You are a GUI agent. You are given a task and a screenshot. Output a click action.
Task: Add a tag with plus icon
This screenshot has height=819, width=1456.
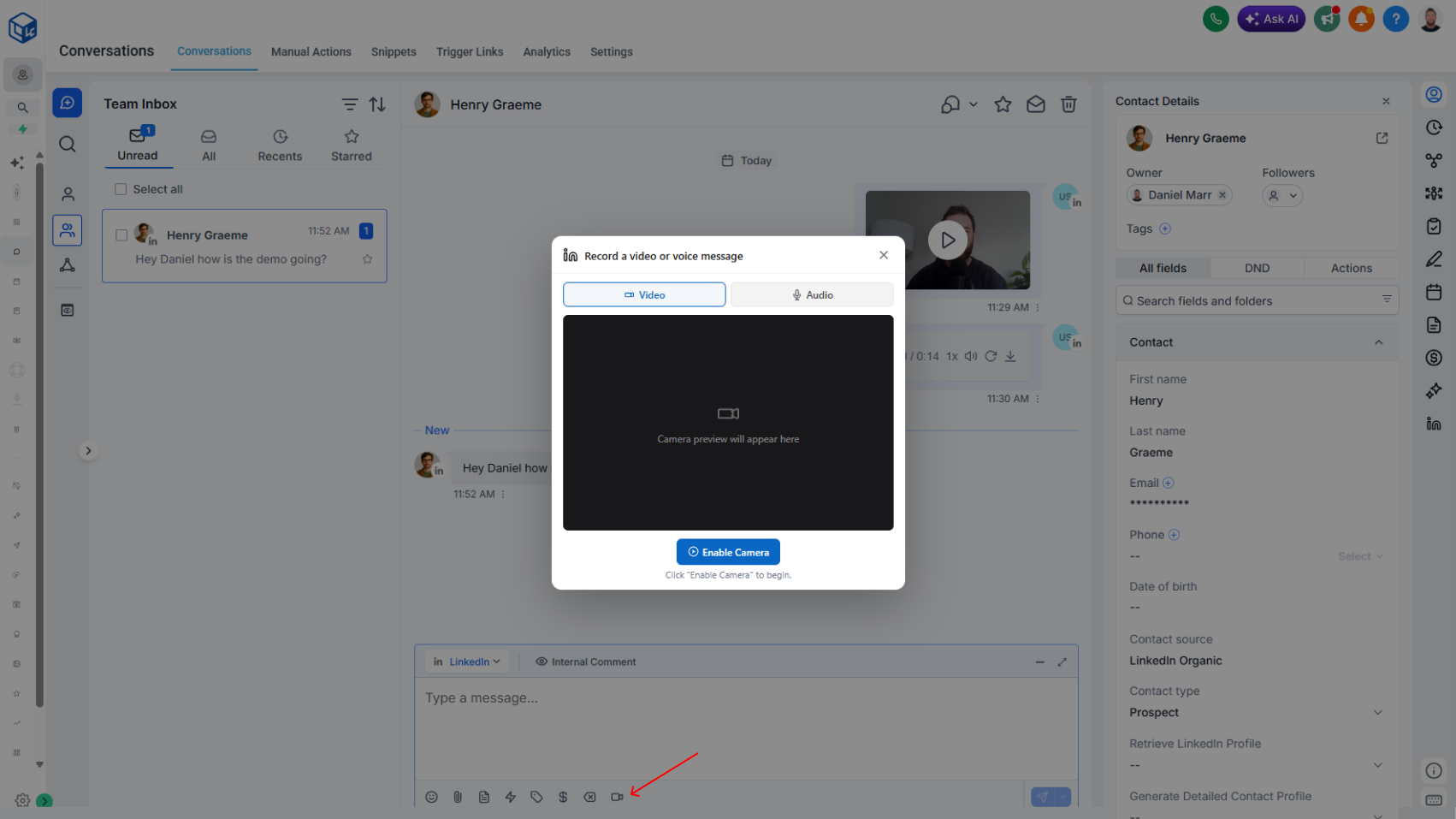[1164, 228]
